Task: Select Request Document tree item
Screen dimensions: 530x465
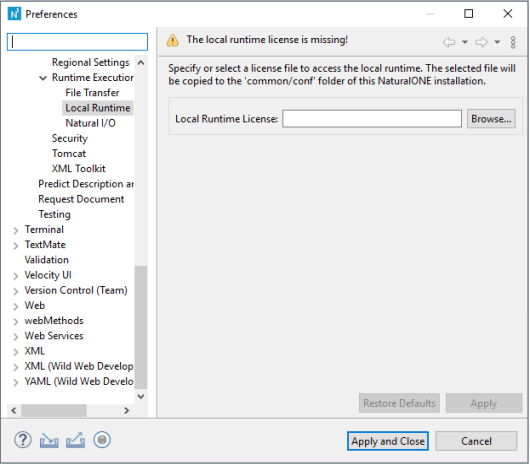Action: click(x=81, y=199)
